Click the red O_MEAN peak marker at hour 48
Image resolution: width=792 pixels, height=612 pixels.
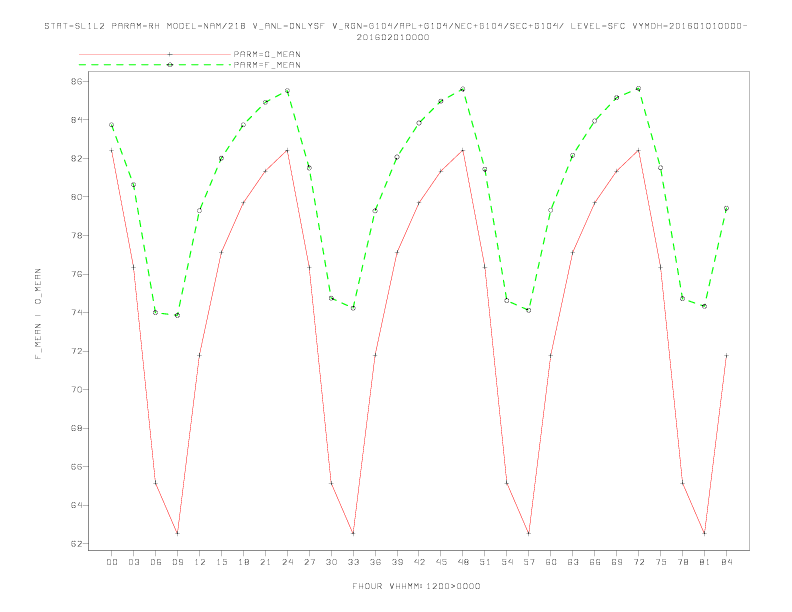pos(463,150)
